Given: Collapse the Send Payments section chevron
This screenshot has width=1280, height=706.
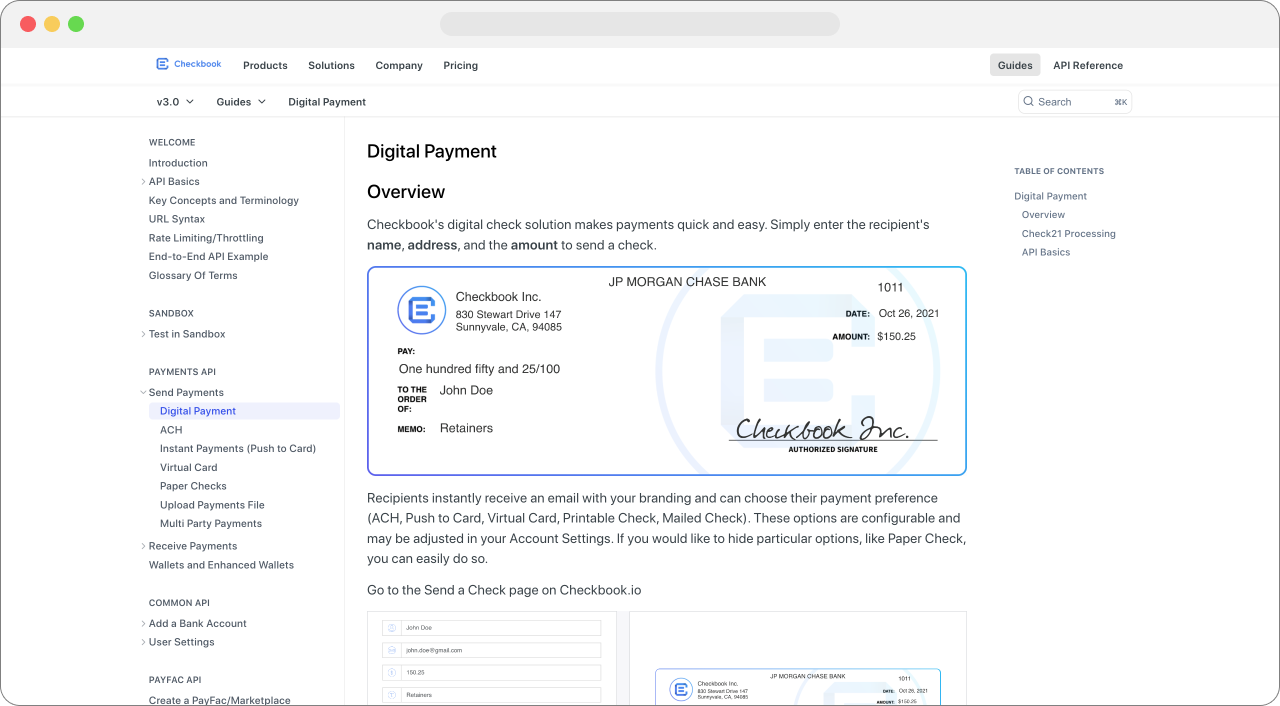Looking at the screenshot, I should click(143, 393).
